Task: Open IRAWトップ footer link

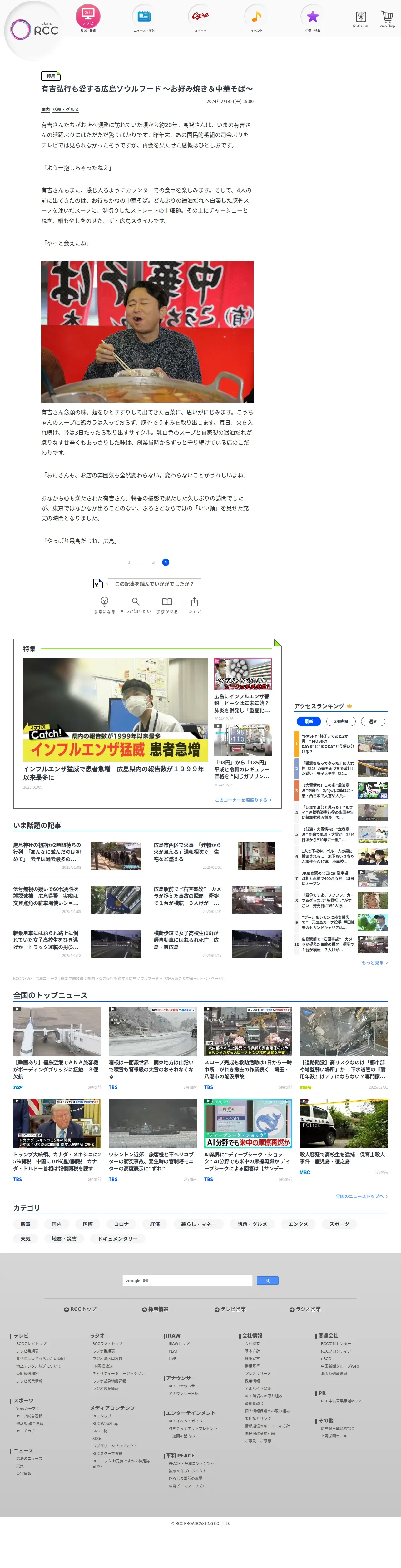Action: point(179,1344)
